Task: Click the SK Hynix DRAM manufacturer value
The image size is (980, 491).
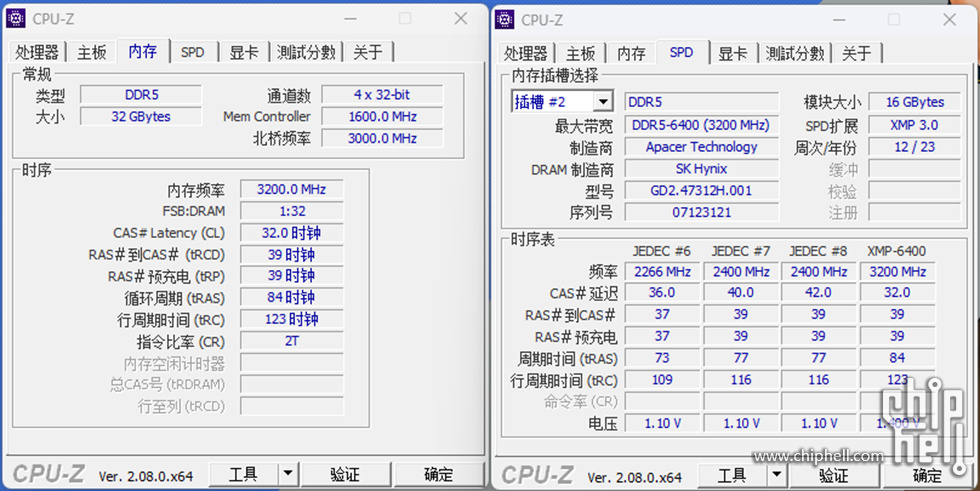Action: [x=701, y=169]
